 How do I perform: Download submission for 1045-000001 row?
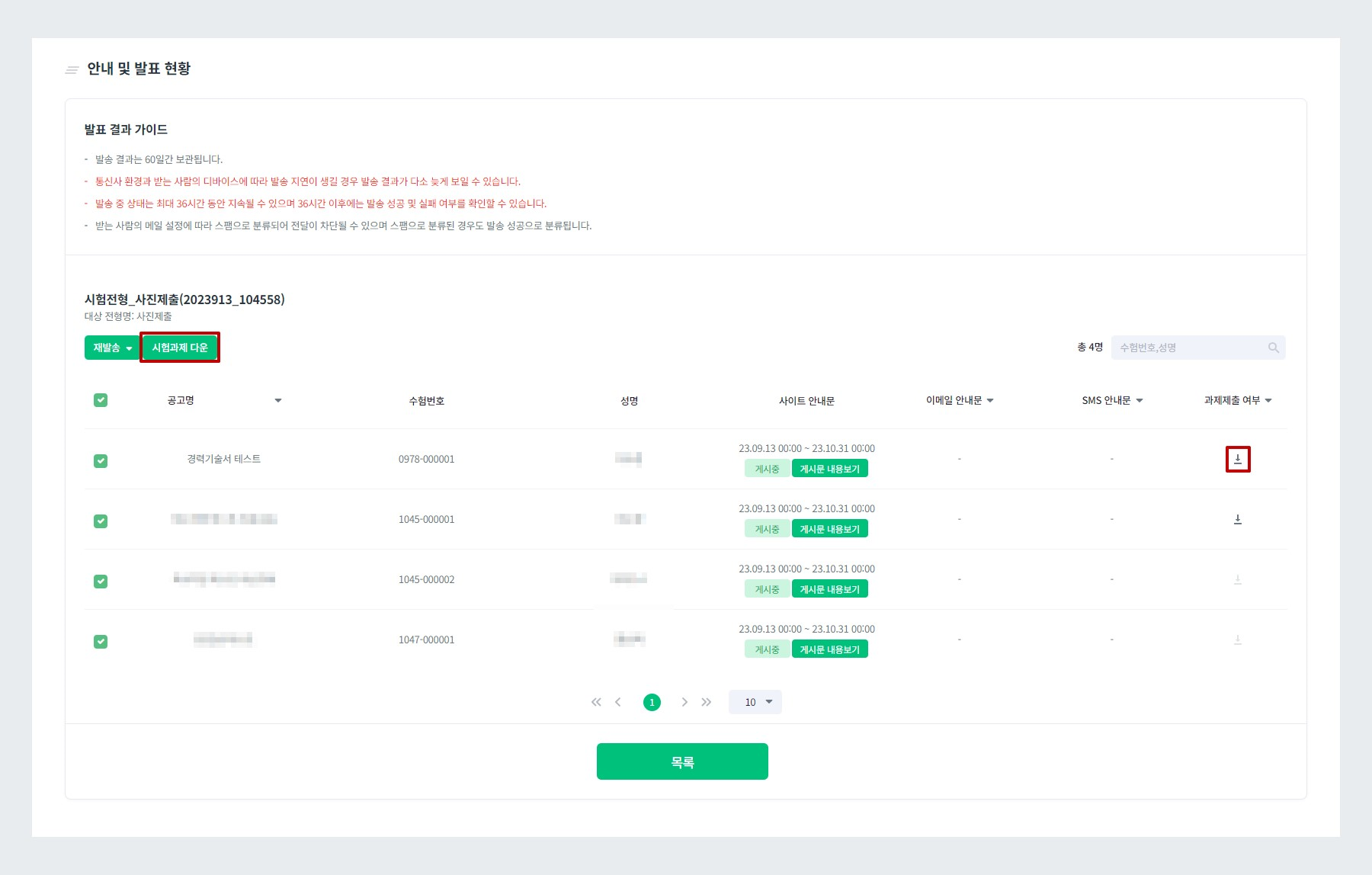[x=1238, y=519]
